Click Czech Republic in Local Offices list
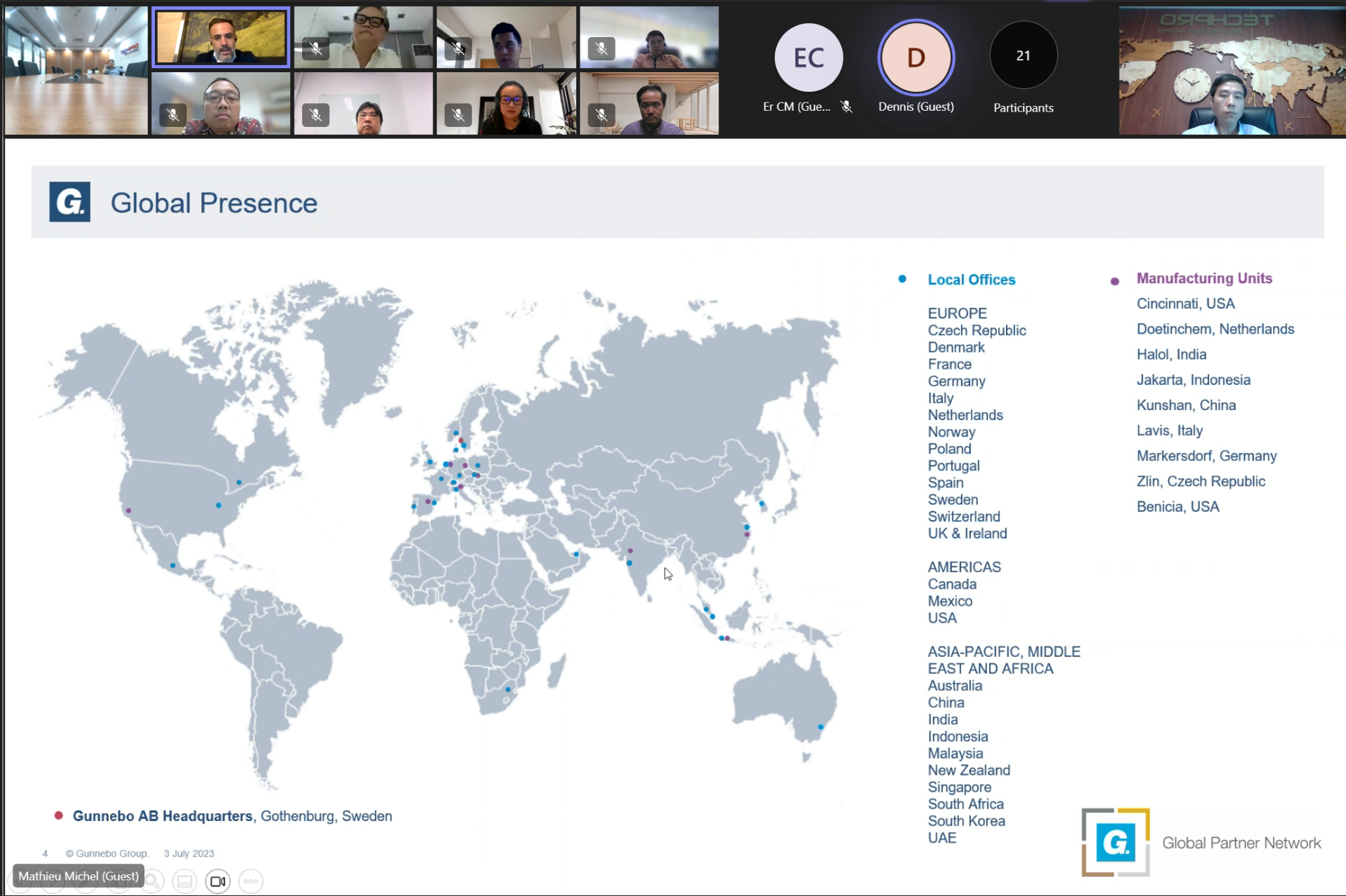This screenshot has width=1346, height=896. tap(977, 330)
